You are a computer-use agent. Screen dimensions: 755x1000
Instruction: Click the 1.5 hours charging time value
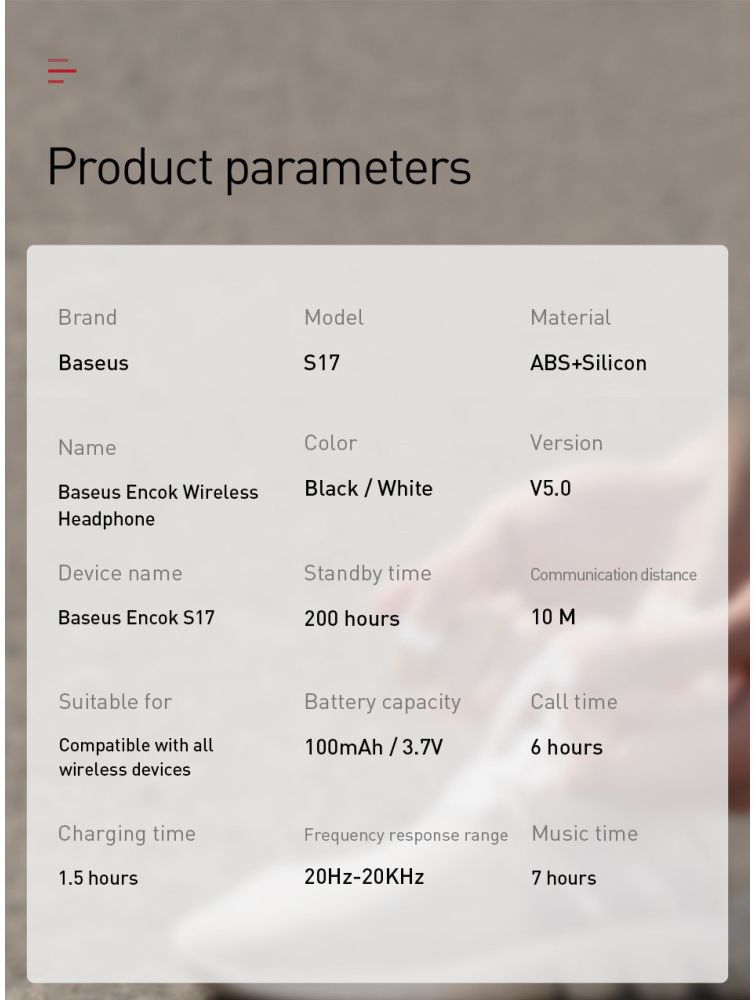(98, 878)
